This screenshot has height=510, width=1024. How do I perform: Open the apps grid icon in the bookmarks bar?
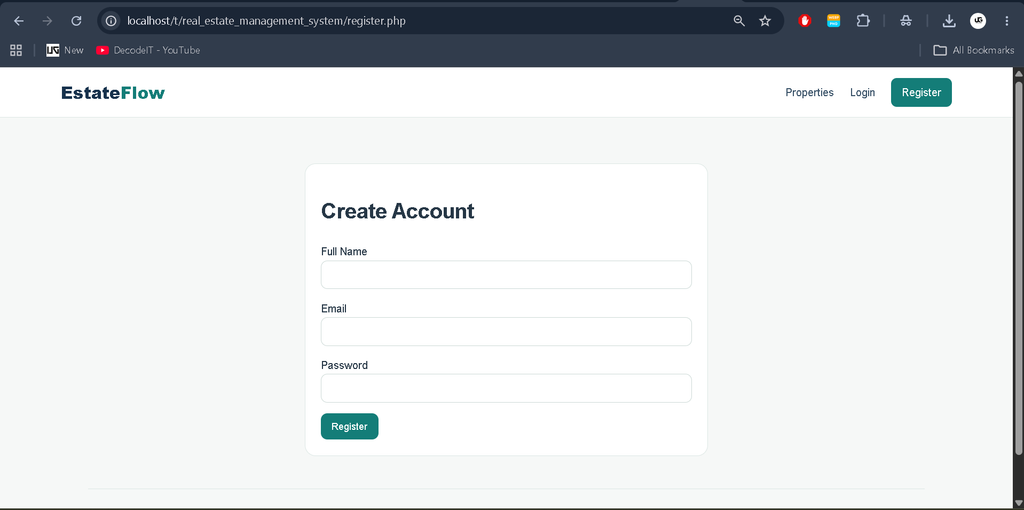16,50
